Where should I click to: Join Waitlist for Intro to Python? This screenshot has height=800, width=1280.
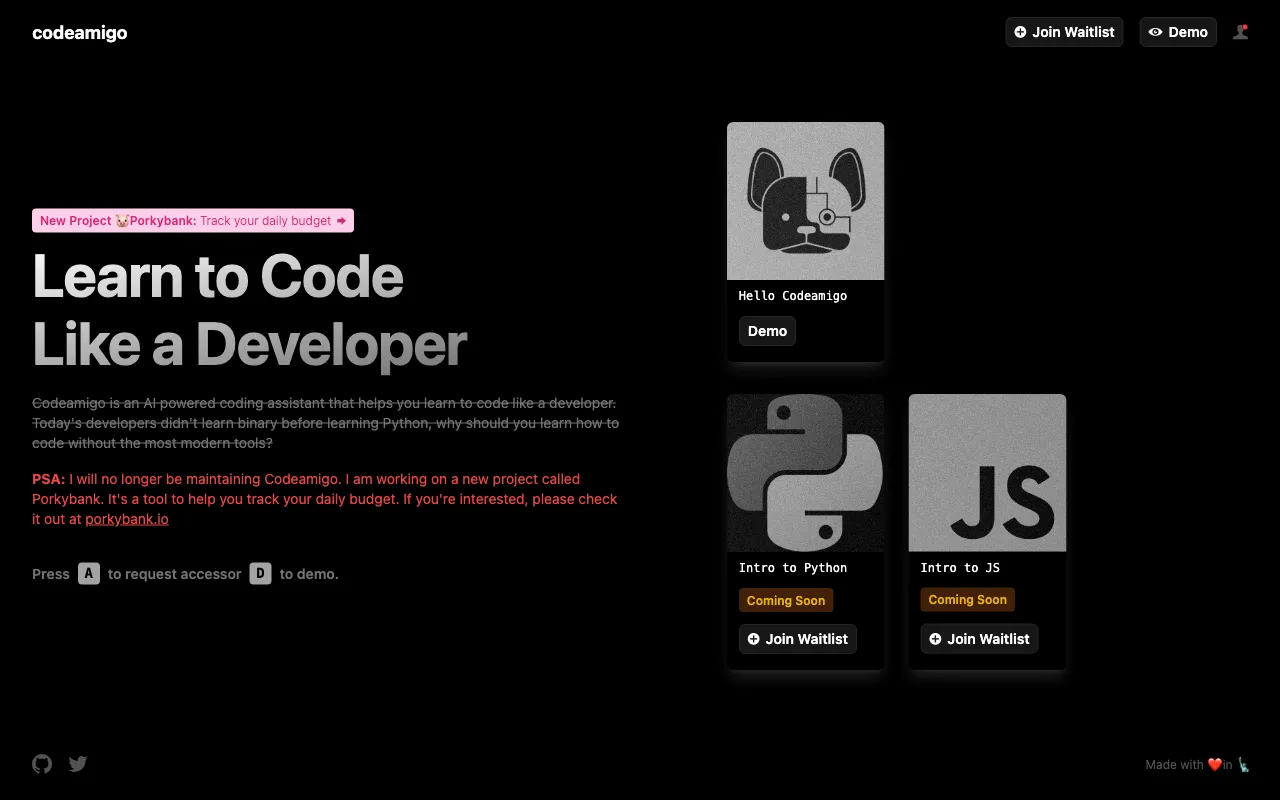click(x=797, y=639)
